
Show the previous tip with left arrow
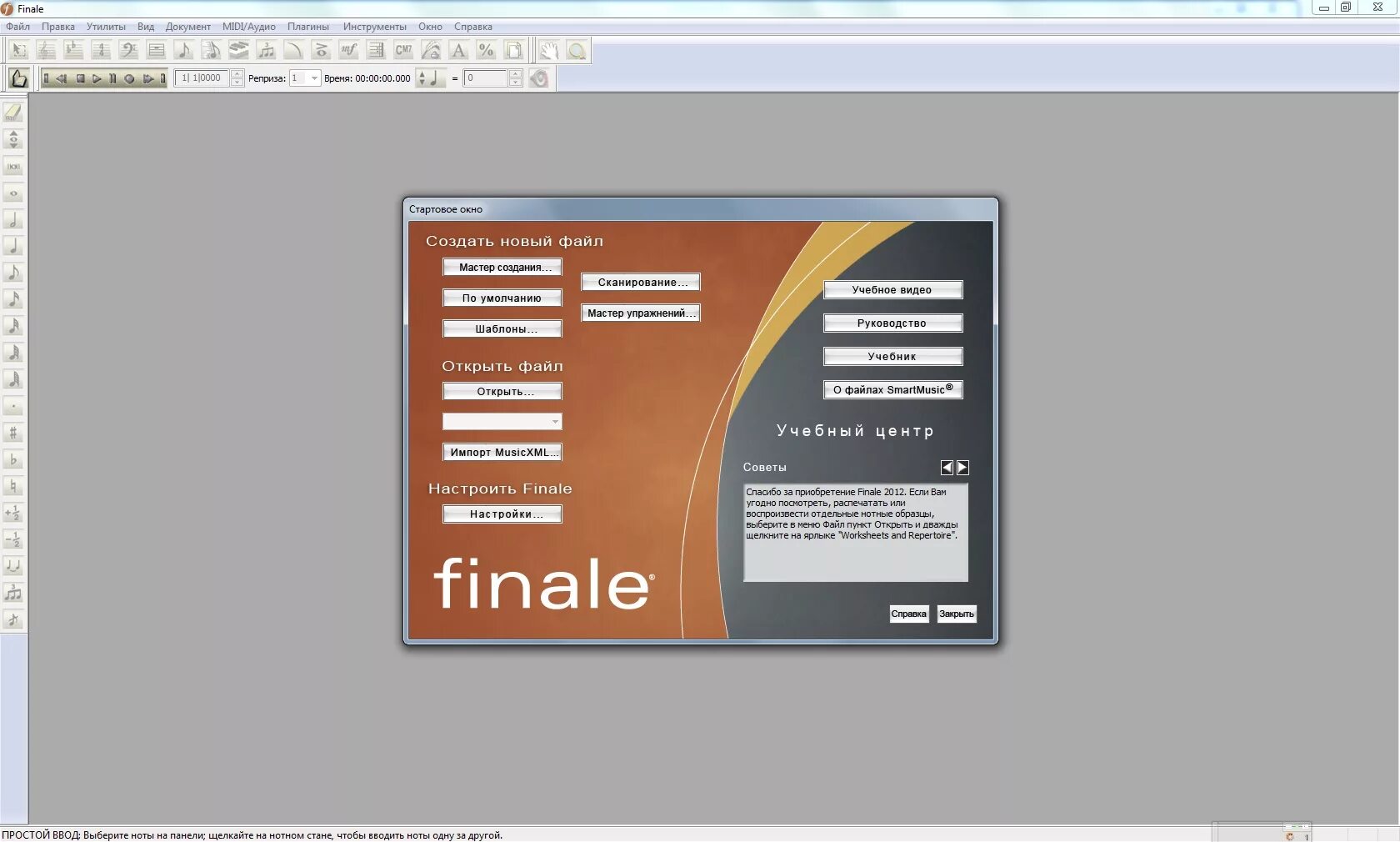point(947,468)
